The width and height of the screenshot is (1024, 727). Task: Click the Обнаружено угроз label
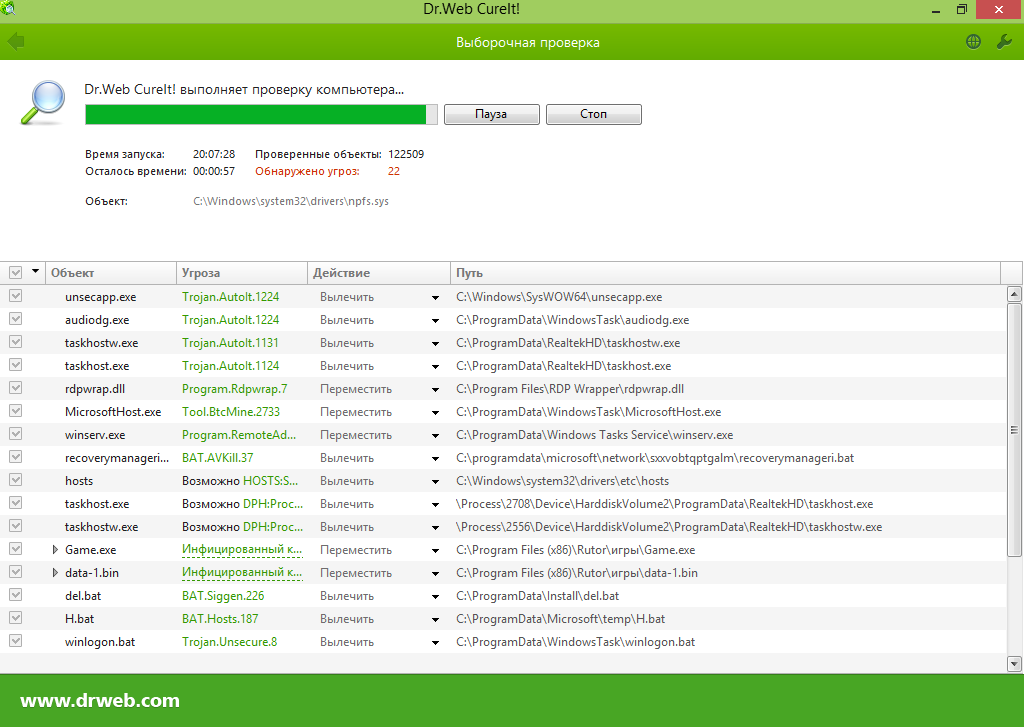click(x=307, y=171)
